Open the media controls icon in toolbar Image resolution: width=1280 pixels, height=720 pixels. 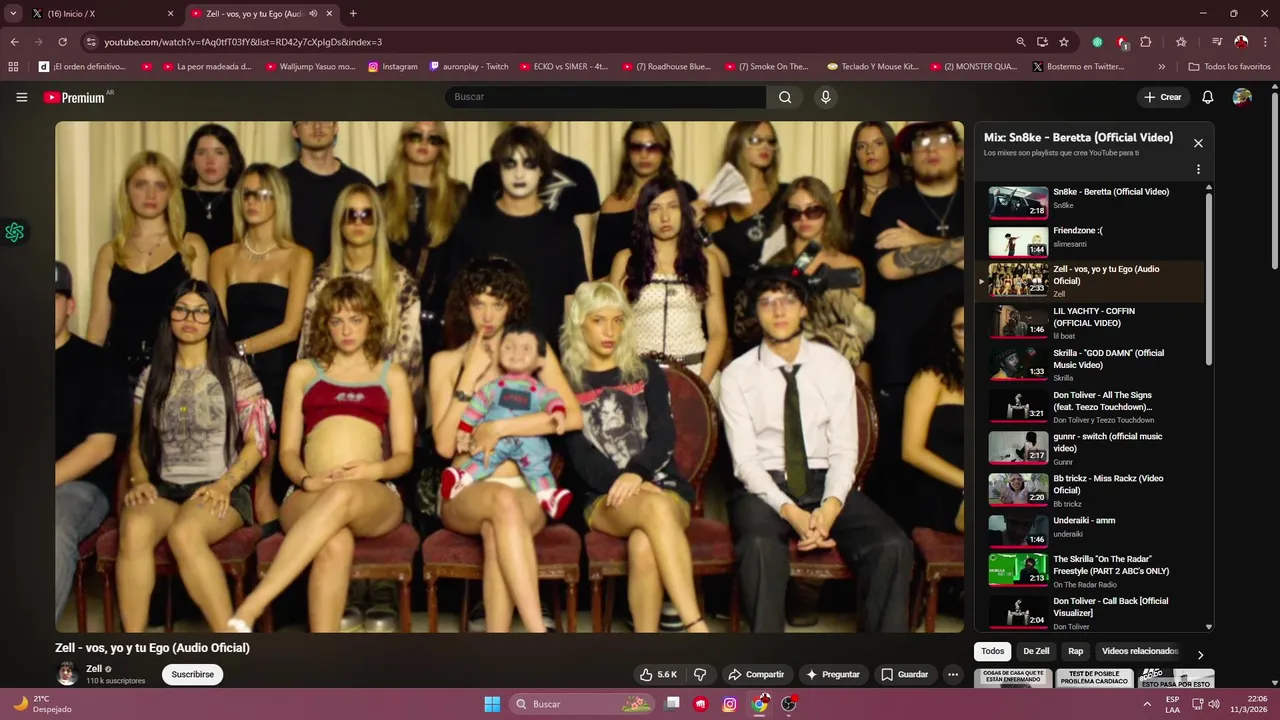[x=1216, y=42]
